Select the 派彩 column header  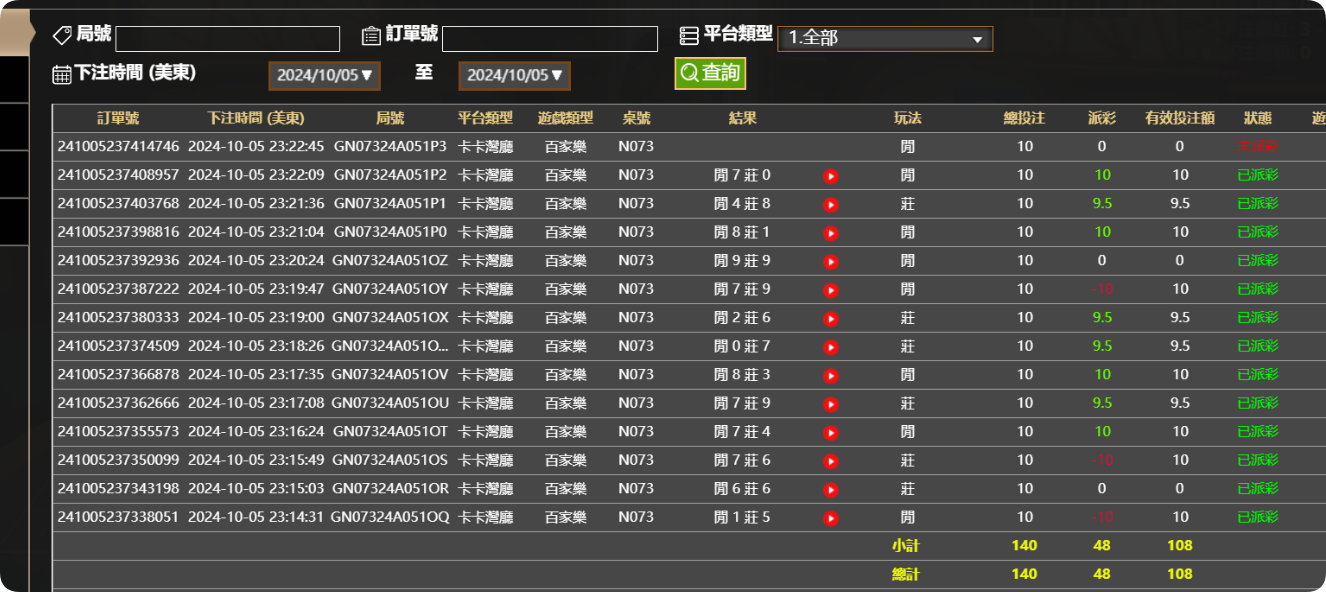pos(1100,117)
